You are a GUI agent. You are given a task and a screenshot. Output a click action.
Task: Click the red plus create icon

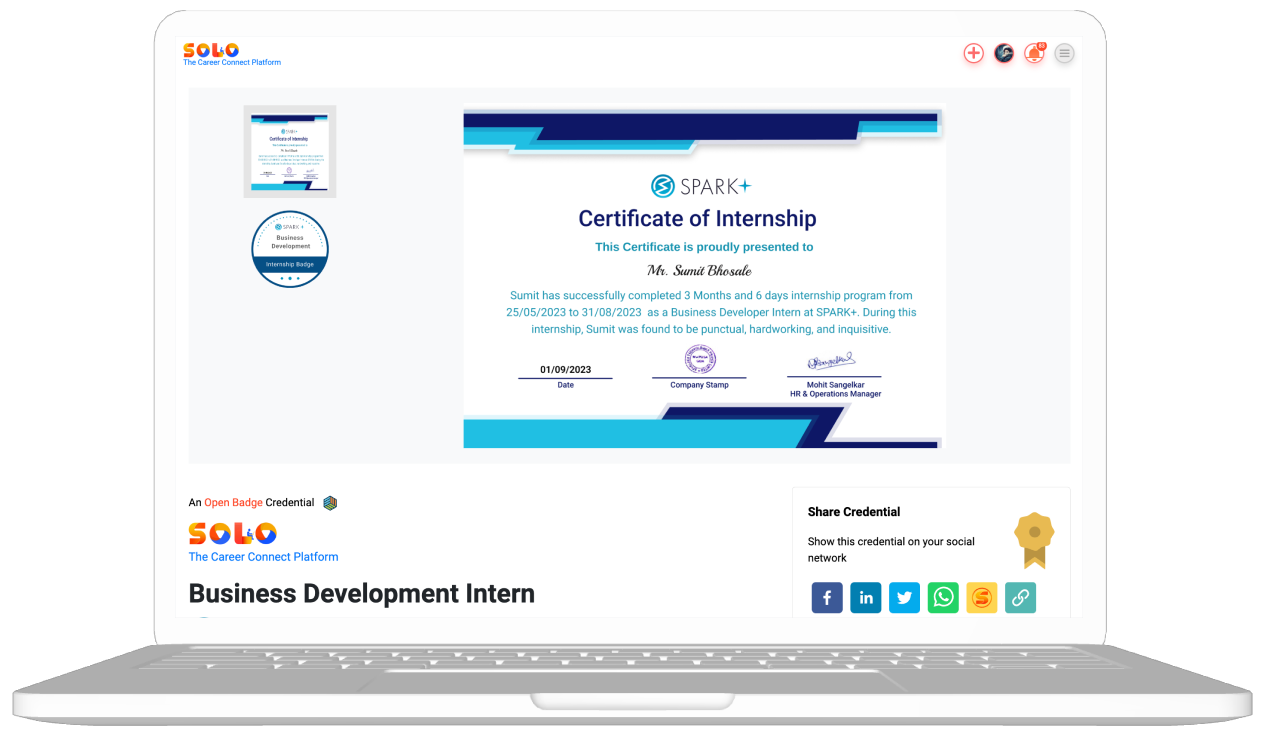[973, 53]
